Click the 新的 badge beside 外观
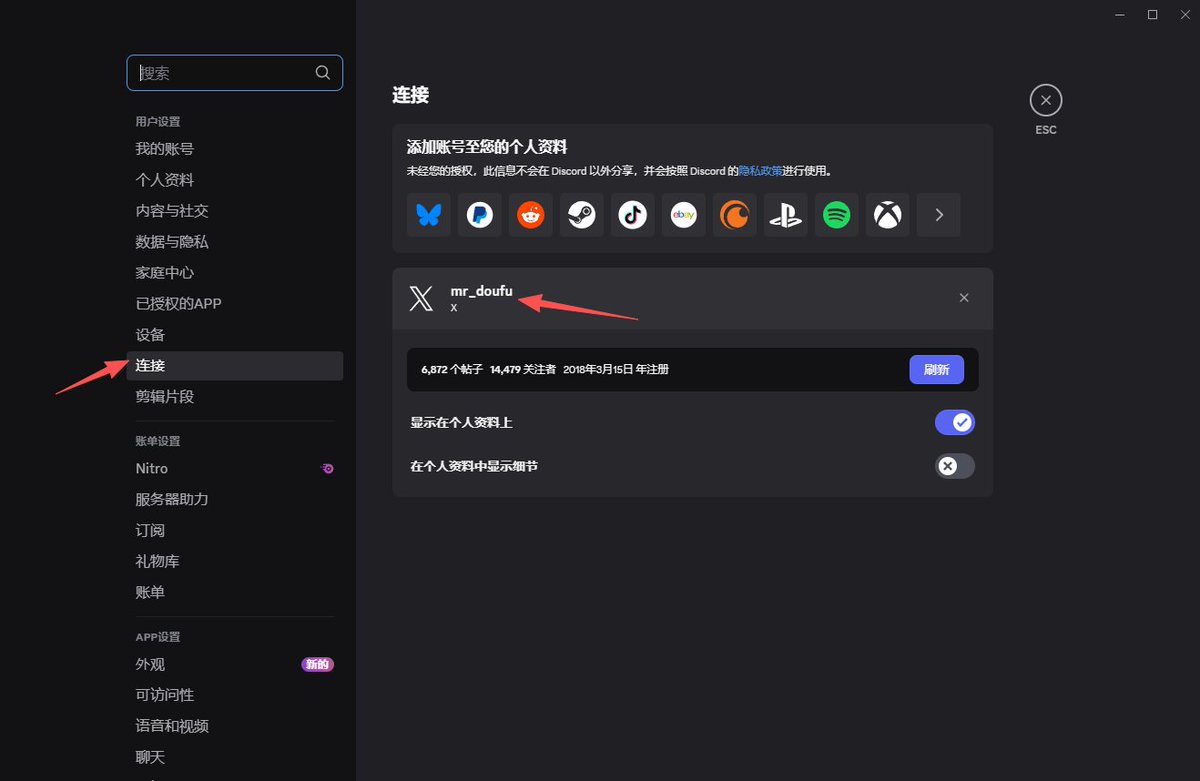Viewport: 1200px width, 781px height. [x=317, y=664]
